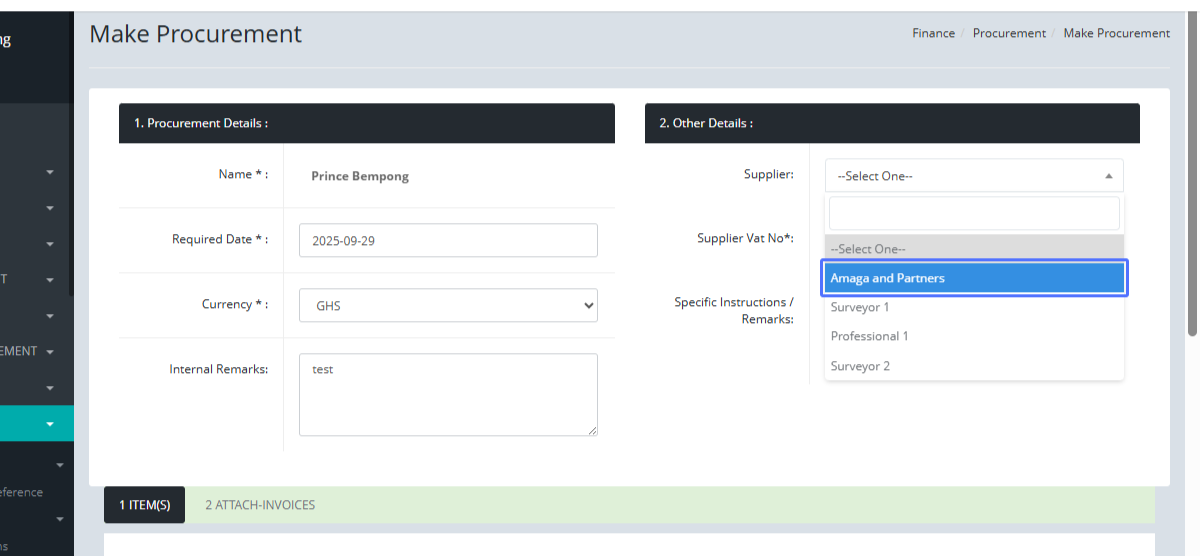
Task: Expand sidebar chevron beside "EMENT" item
Action: (x=50, y=352)
